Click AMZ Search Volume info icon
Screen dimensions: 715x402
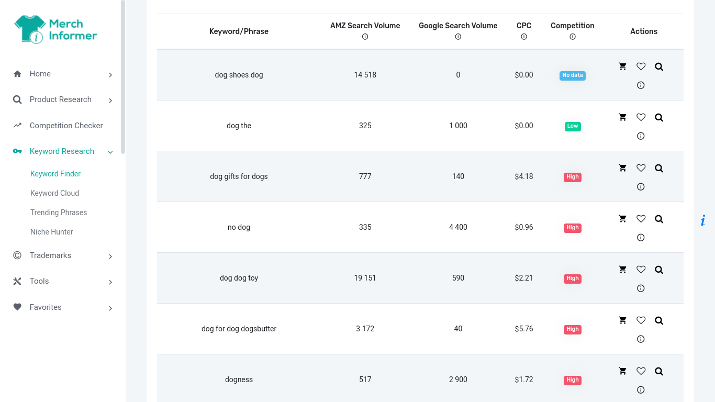(365, 37)
